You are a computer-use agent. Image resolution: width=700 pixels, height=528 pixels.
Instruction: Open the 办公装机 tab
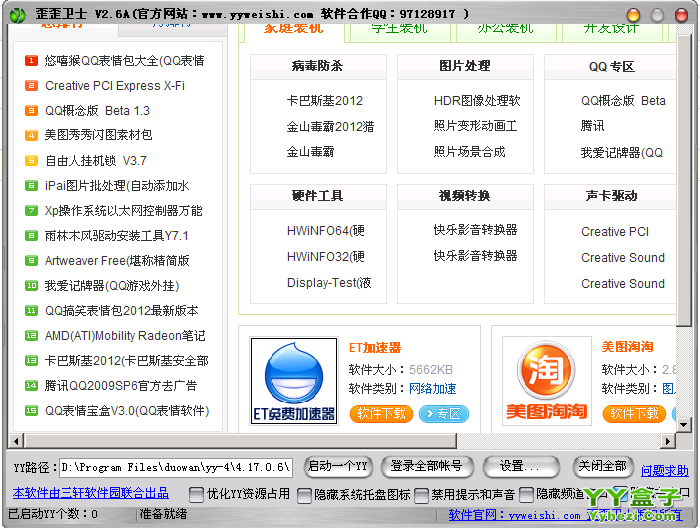click(505, 28)
